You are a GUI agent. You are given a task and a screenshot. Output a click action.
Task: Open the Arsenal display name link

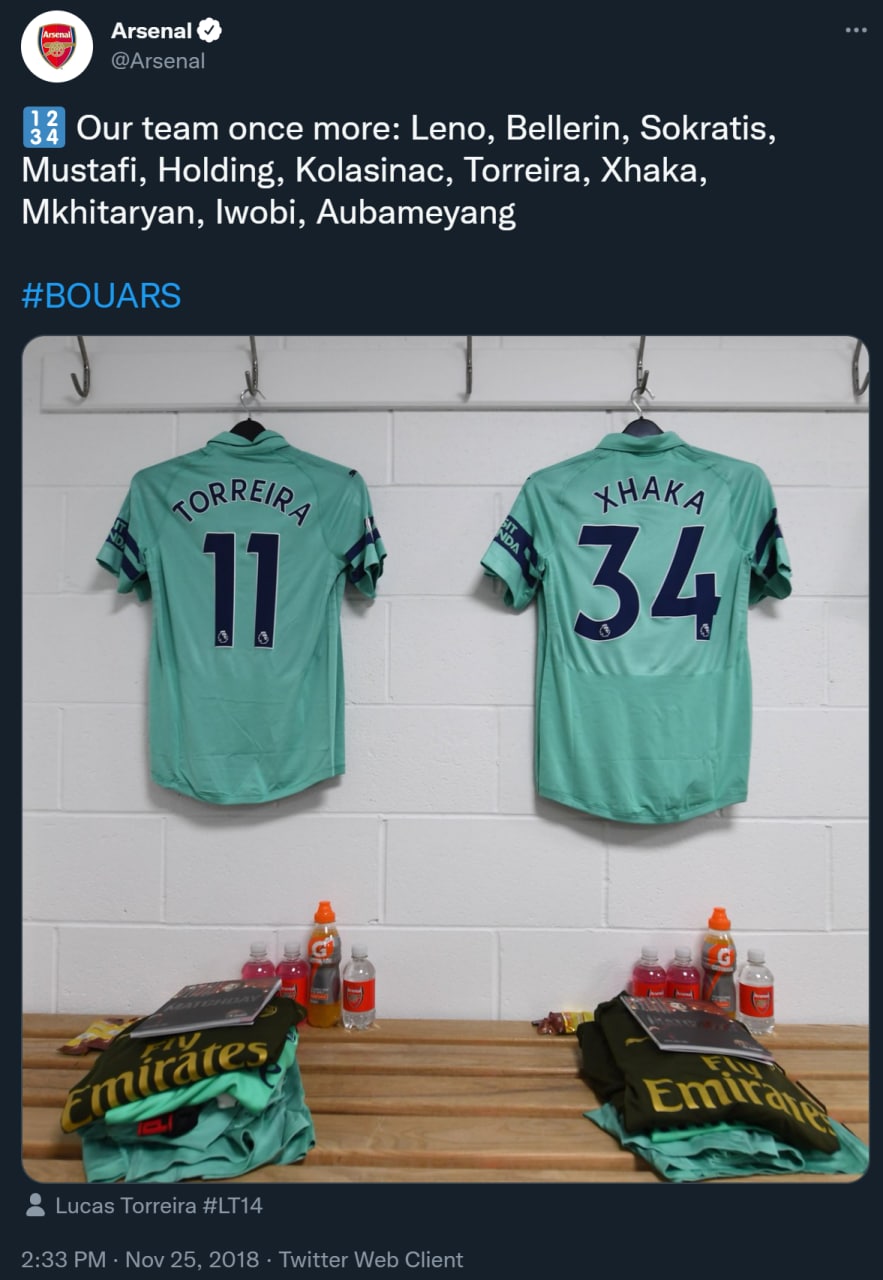tap(151, 32)
